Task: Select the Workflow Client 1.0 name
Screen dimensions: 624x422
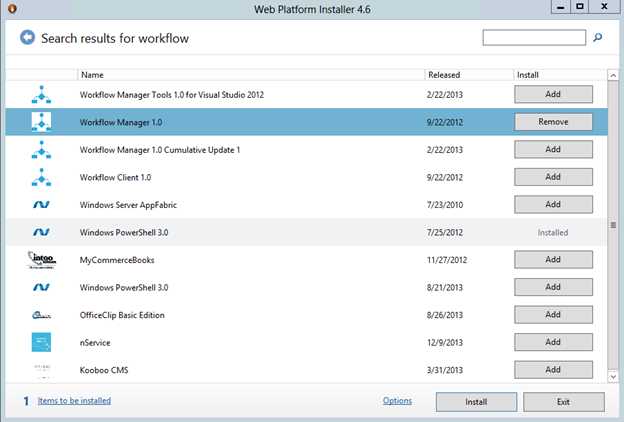Action: (115, 177)
